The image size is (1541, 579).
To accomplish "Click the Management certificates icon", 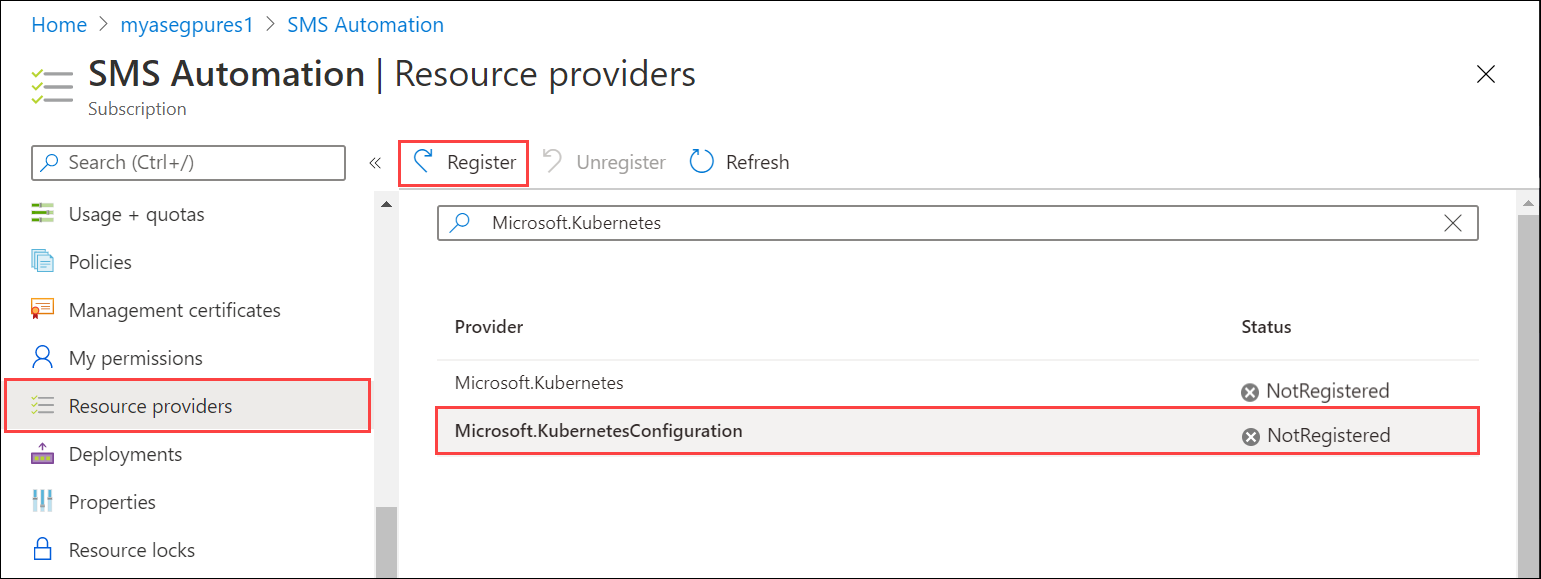I will [x=42, y=310].
